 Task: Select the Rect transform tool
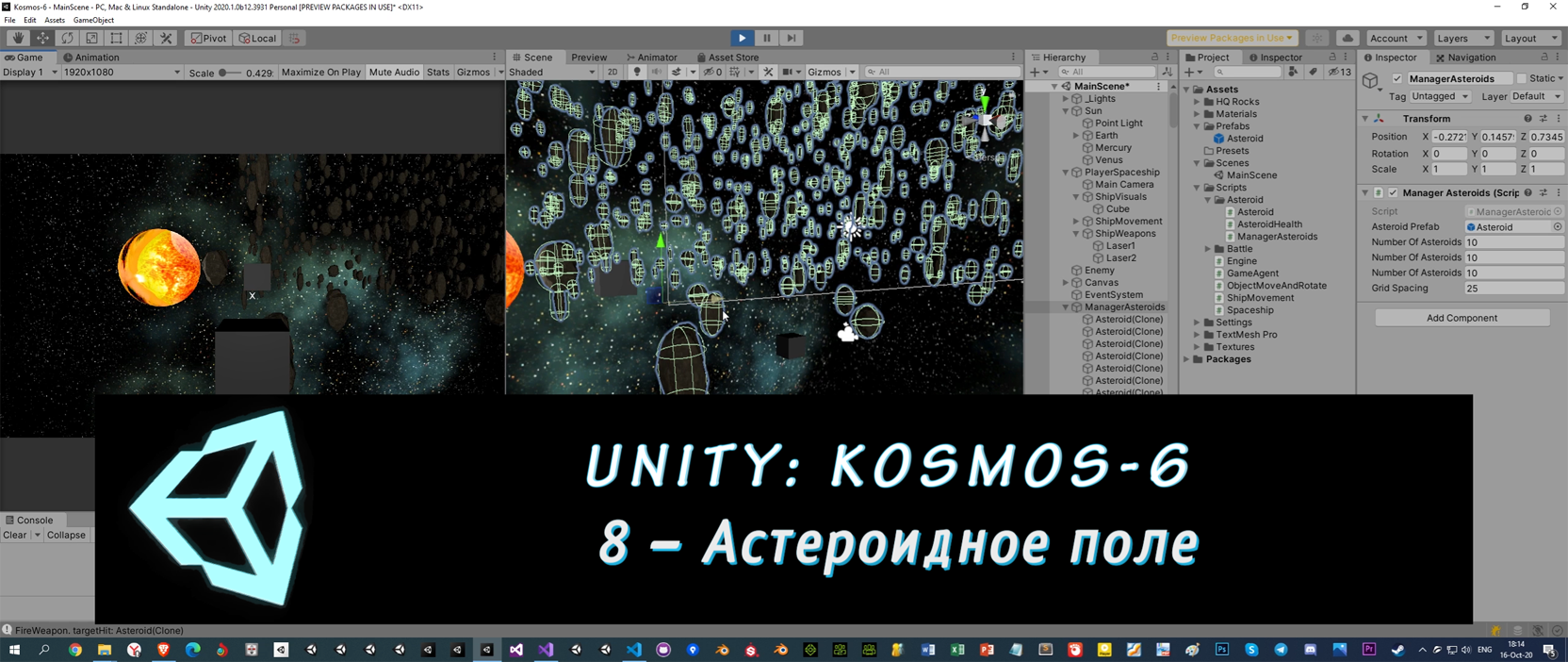pyautogui.click(x=116, y=38)
